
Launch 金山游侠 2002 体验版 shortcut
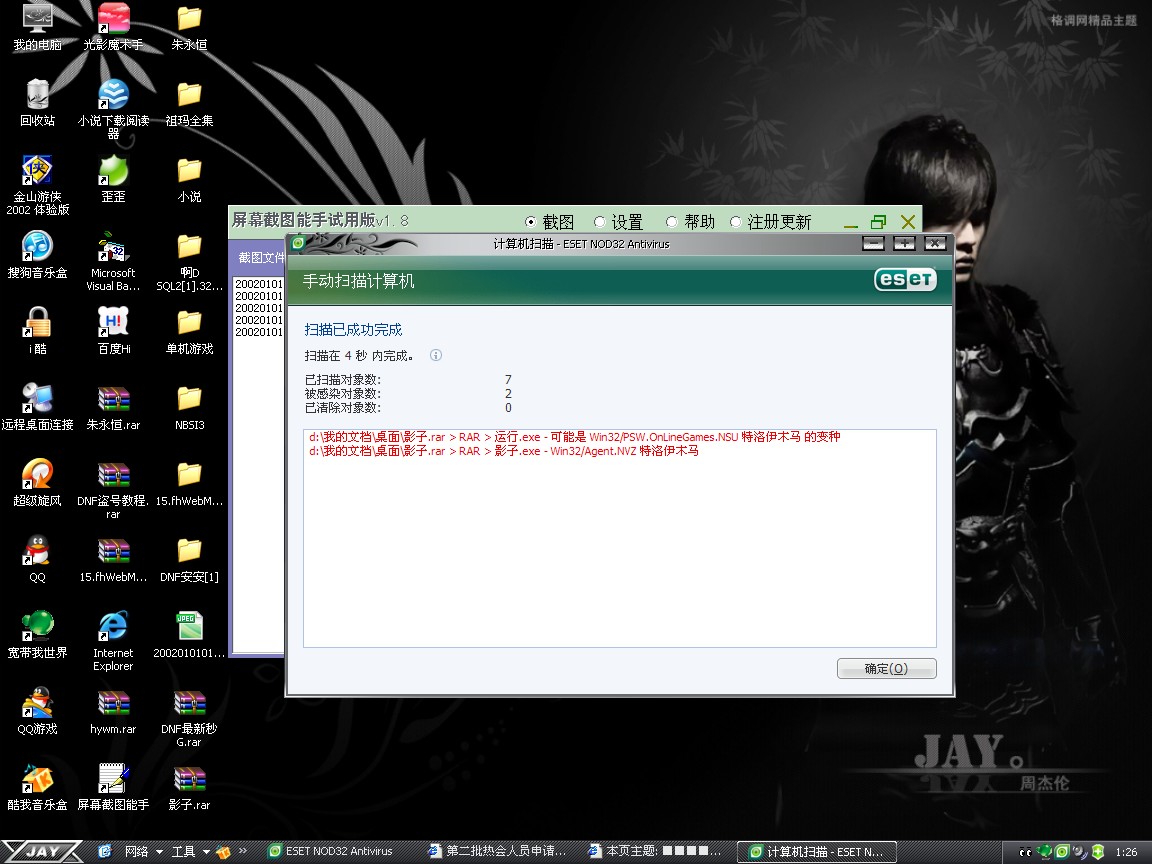37,185
